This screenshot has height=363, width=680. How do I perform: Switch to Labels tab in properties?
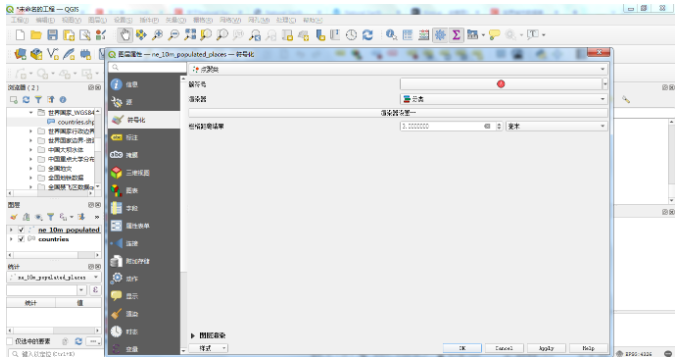pyautogui.click(x=144, y=137)
